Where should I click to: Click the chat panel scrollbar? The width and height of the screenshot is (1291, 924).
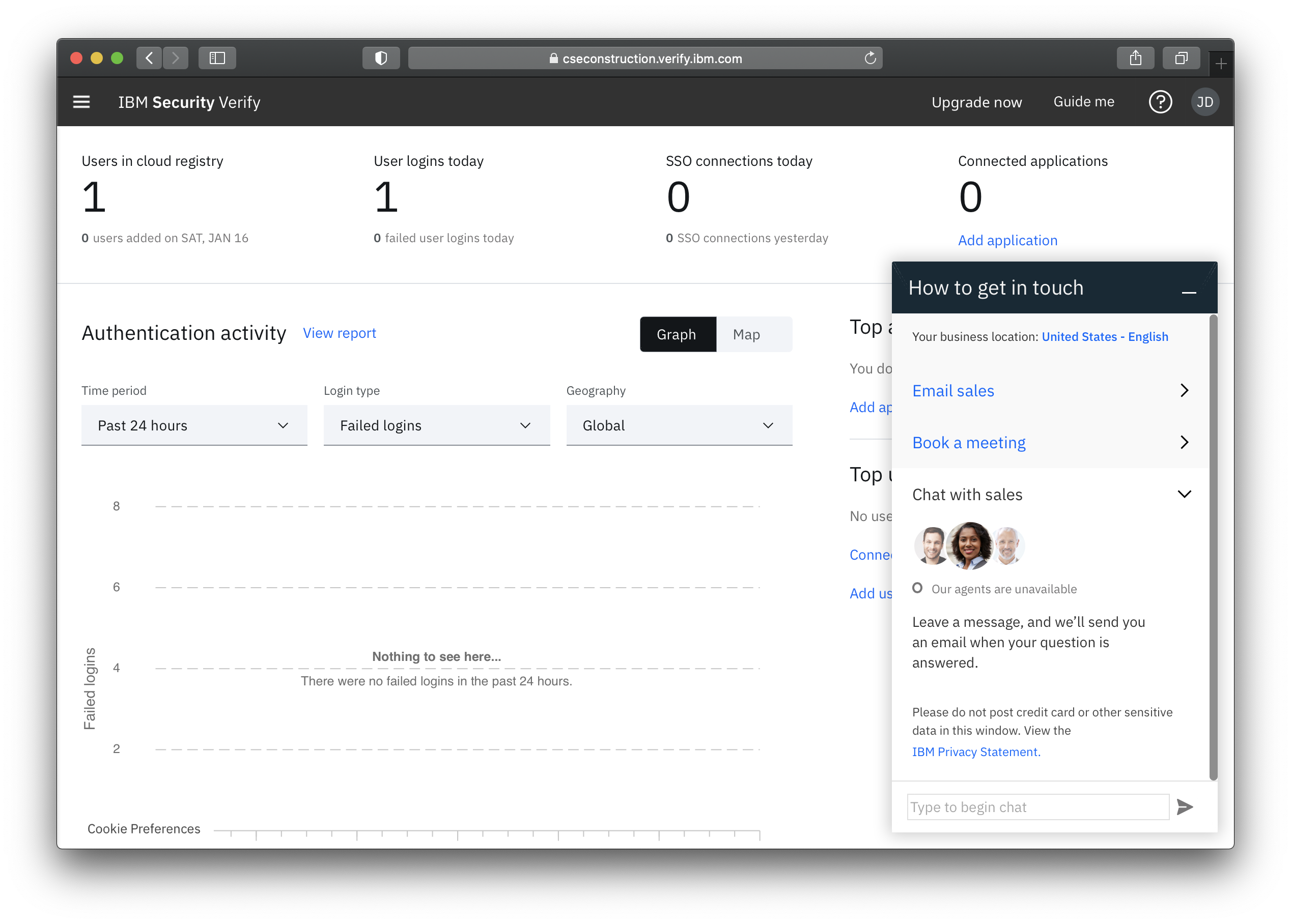click(x=1213, y=546)
